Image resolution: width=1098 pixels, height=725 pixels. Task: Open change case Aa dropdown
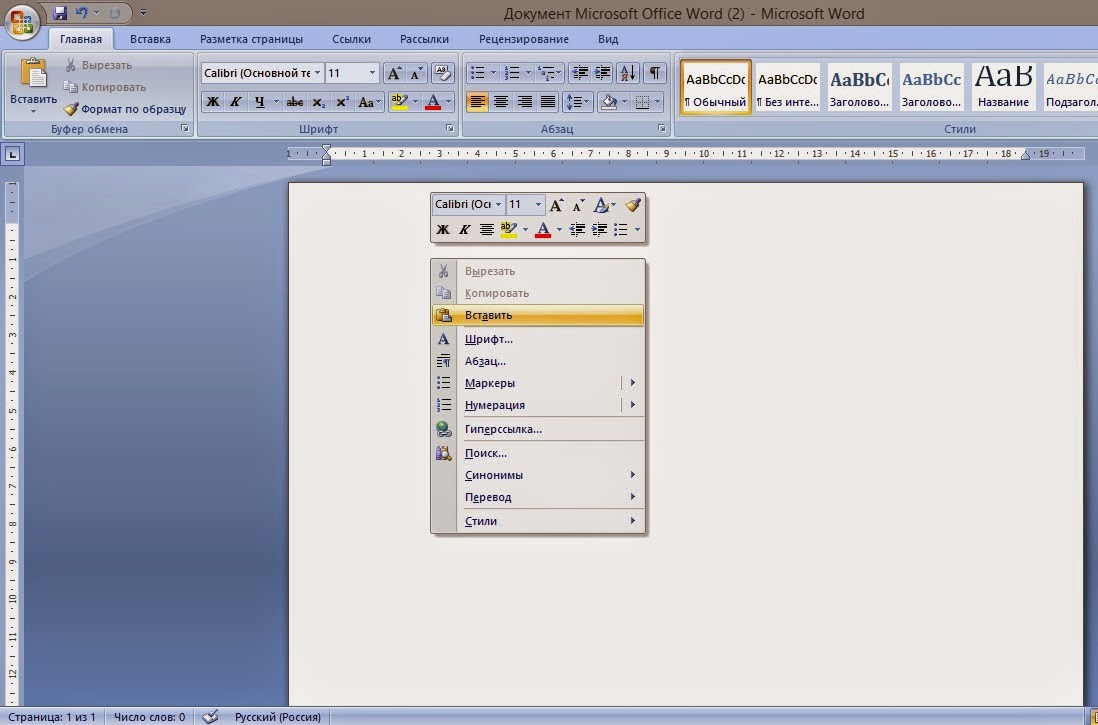point(369,102)
